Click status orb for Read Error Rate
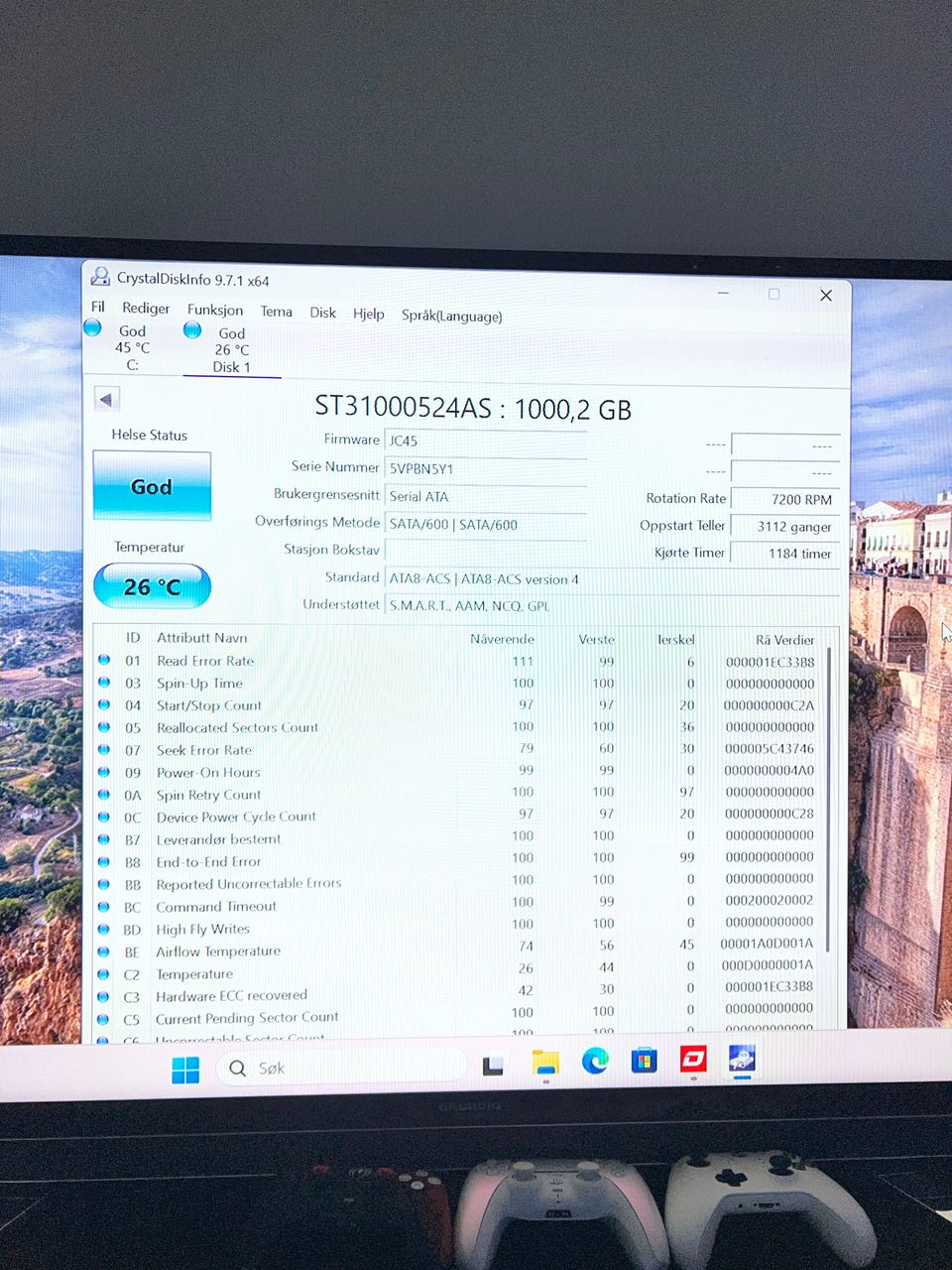The width and height of the screenshot is (952, 1270). [x=104, y=660]
